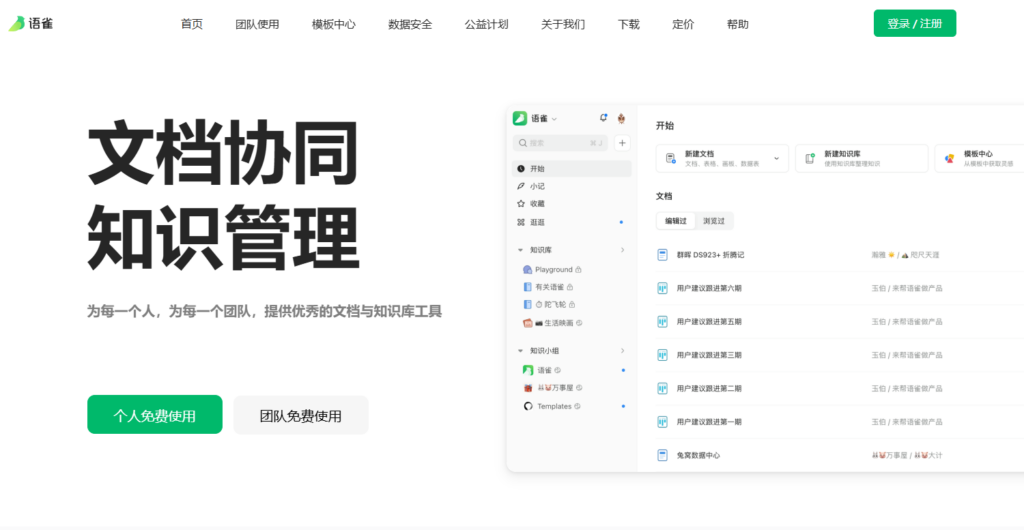Screen dimensions: 1024x530
Task: Open the 模板中心 nav item in header
Action: pyautogui.click(x=334, y=24)
